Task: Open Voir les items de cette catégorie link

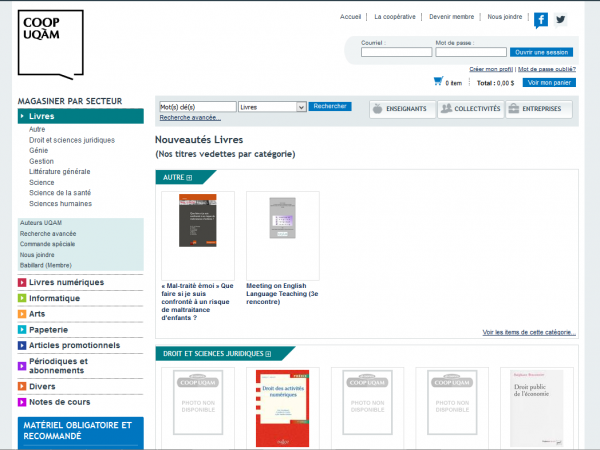Action: tap(529, 332)
